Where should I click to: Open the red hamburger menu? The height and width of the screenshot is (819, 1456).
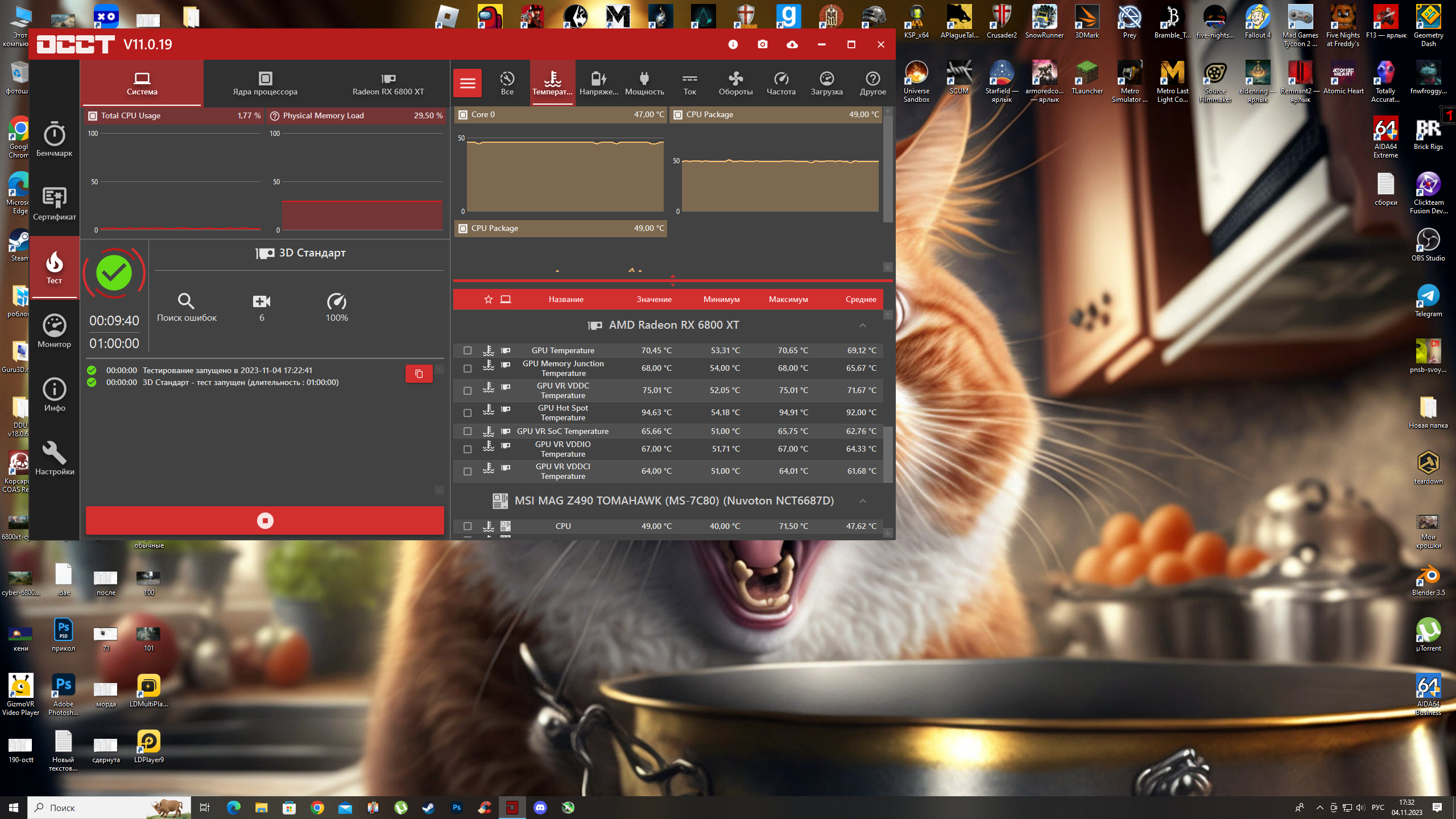click(468, 83)
